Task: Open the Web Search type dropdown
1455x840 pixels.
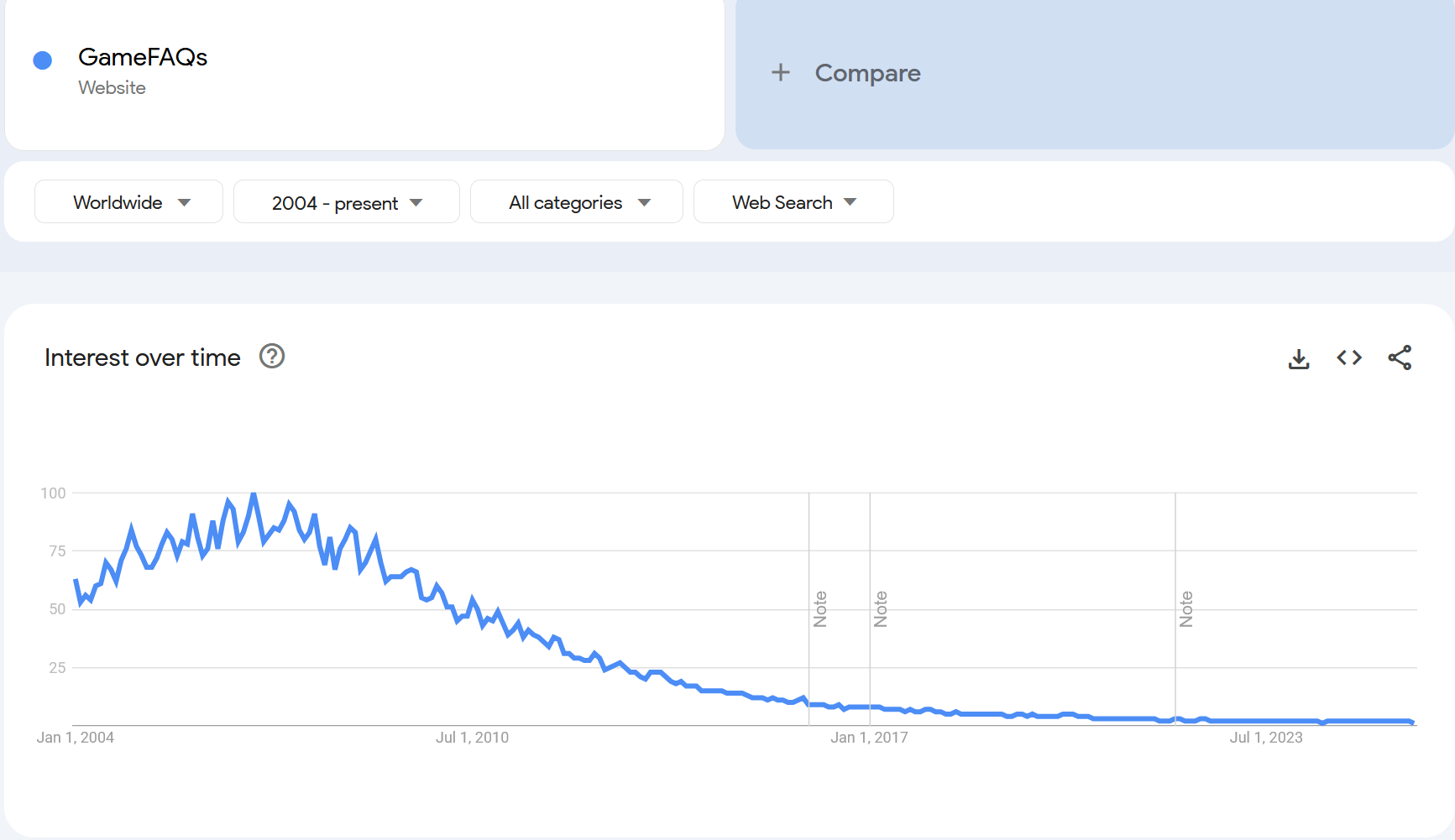Action: 793,202
